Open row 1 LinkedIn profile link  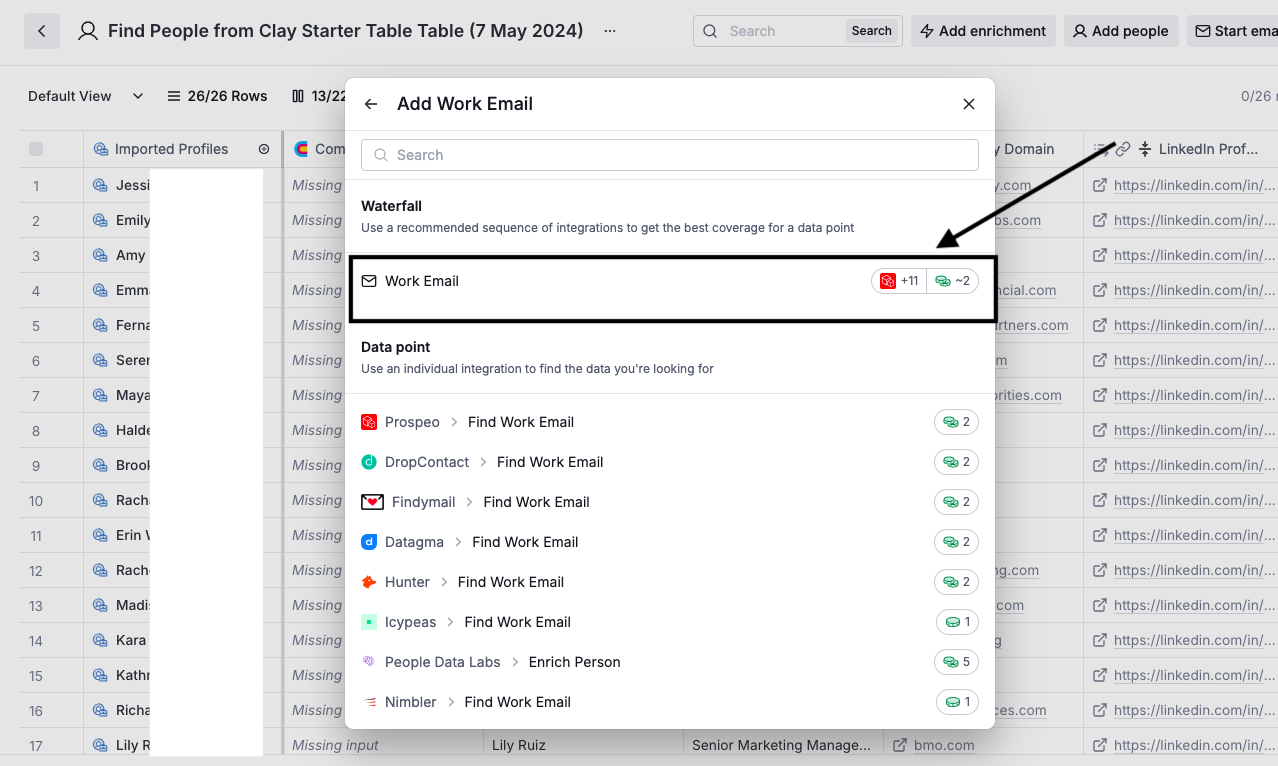coord(1194,185)
